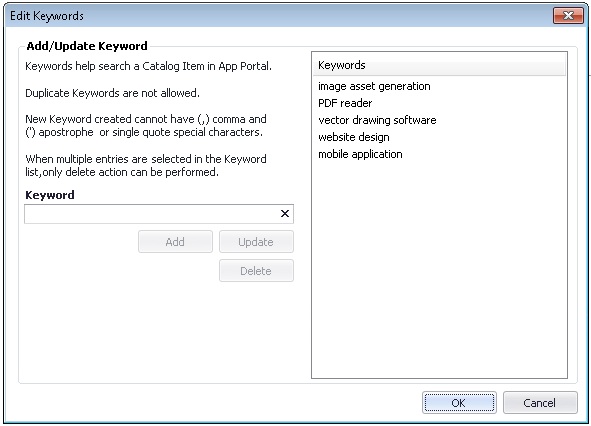Clear the Keyword field with the X icon
Viewport: 591px width, 426px height.
[x=285, y=214]
